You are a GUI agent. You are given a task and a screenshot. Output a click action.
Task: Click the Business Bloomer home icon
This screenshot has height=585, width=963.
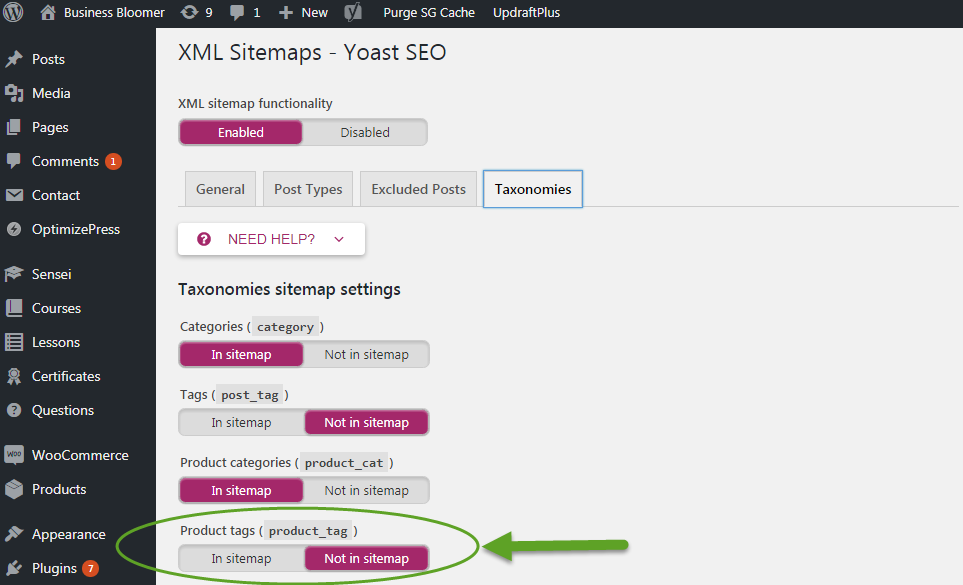pyautogui.click(x=48, y=13)
